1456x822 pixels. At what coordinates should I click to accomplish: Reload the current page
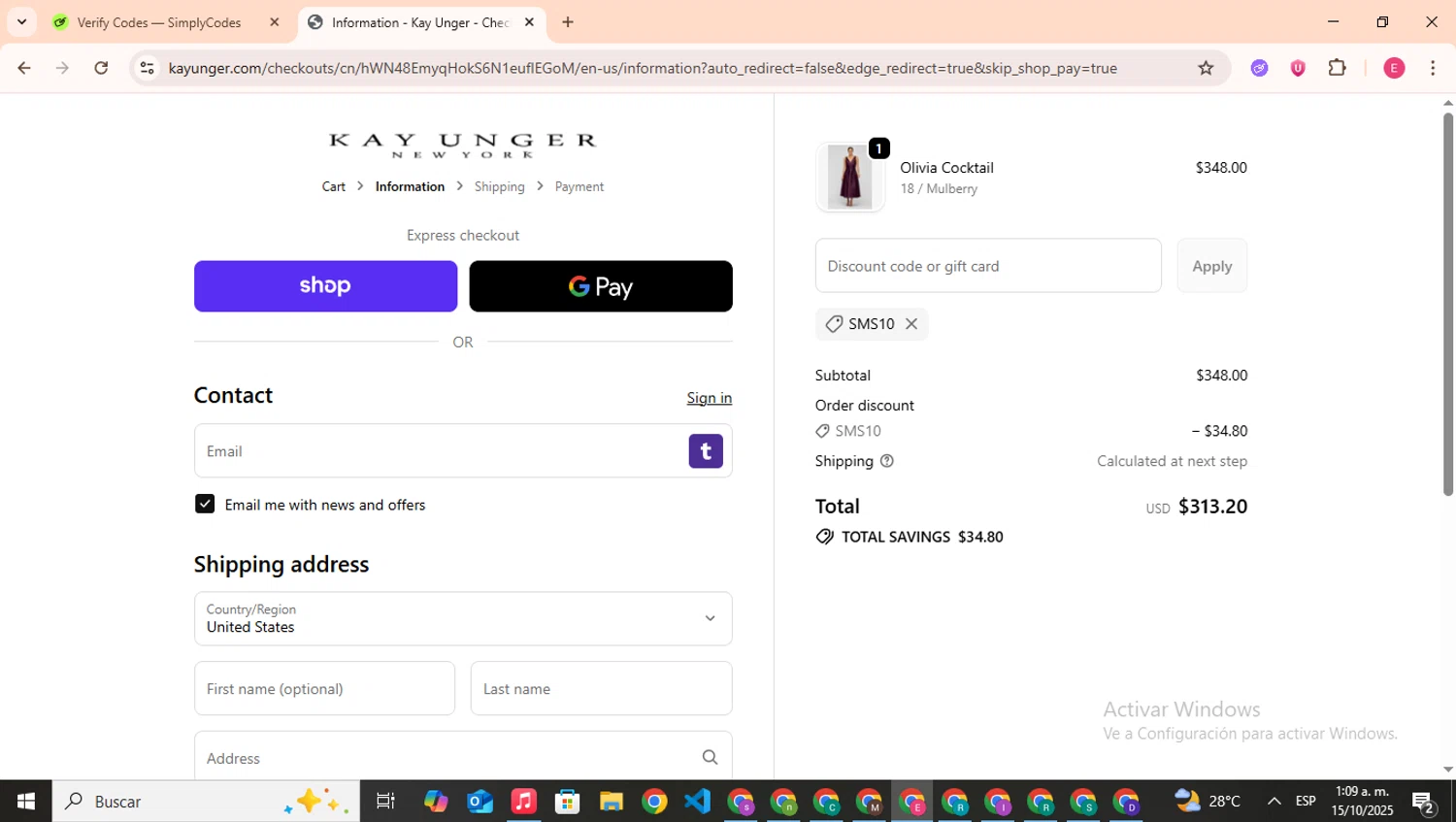[x=101, y=68]
